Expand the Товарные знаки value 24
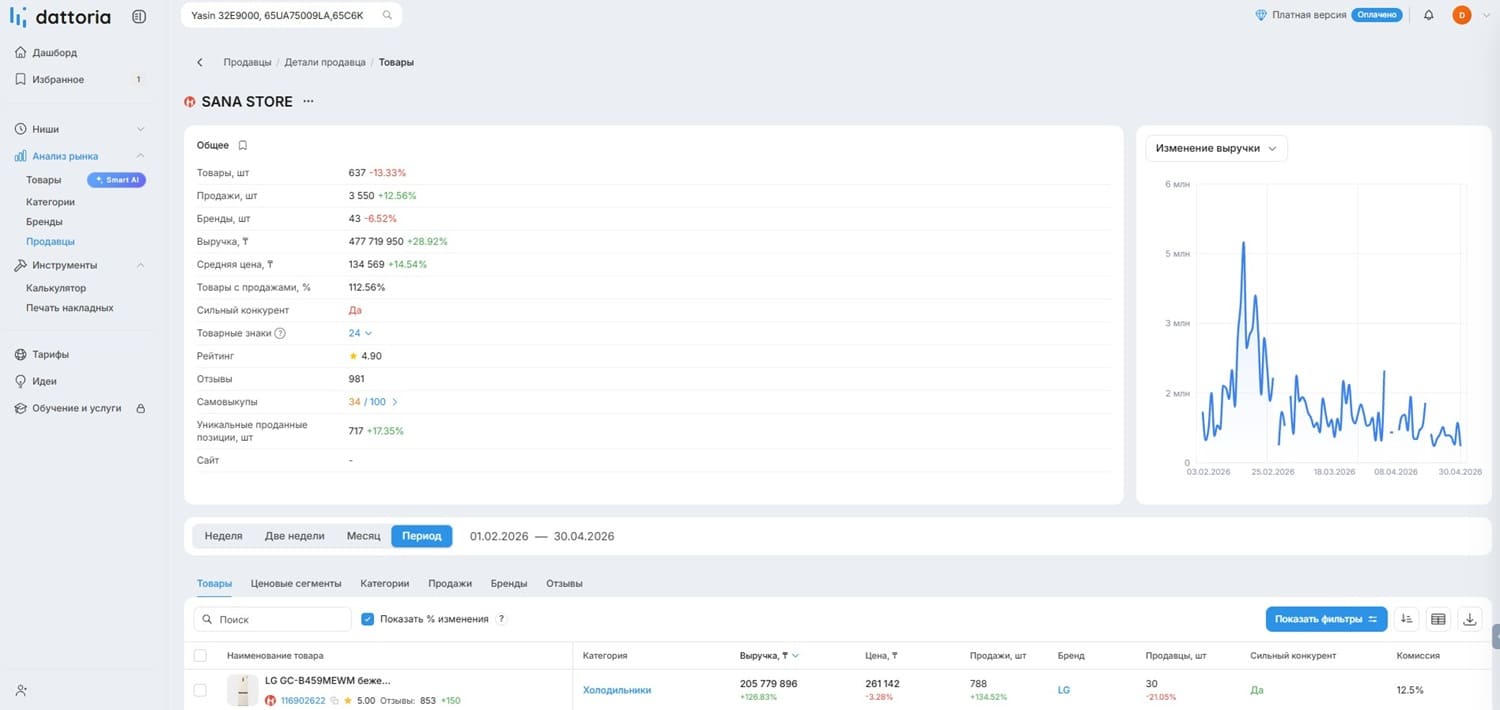This screenshot has width=1500, height=710. click(x=360, y=333)
